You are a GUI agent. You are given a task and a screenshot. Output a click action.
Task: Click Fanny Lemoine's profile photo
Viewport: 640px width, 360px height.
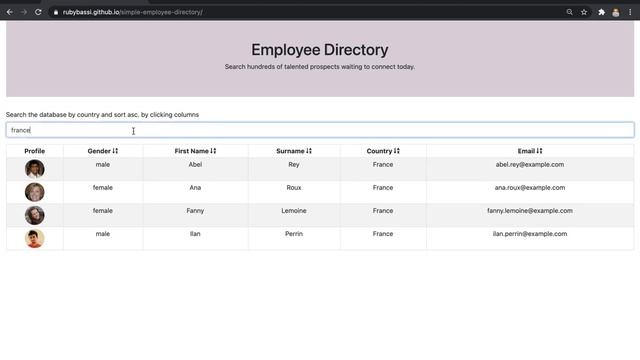(x=35, y=215)
